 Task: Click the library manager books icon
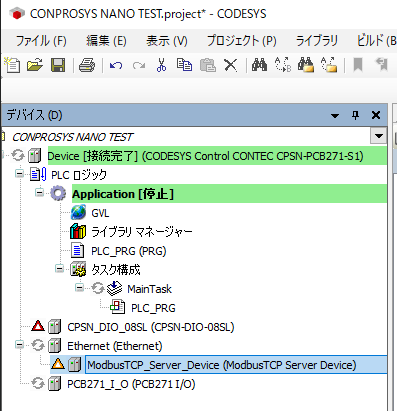coord(78,231)
